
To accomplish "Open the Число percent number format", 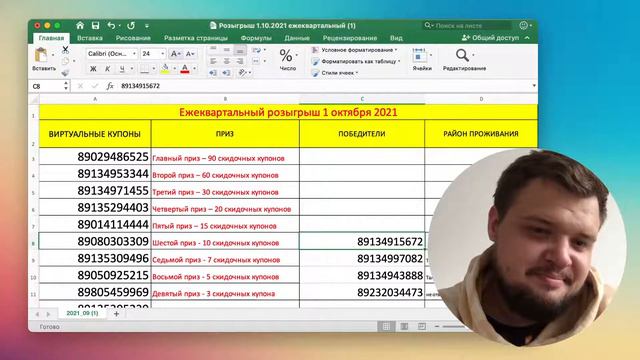I will tap(287, 59).
